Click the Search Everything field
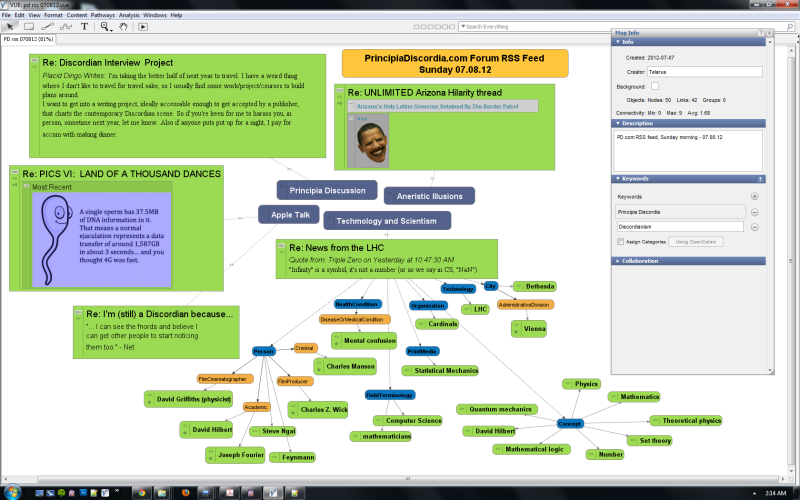800x500 pixels. pos(625,27)
